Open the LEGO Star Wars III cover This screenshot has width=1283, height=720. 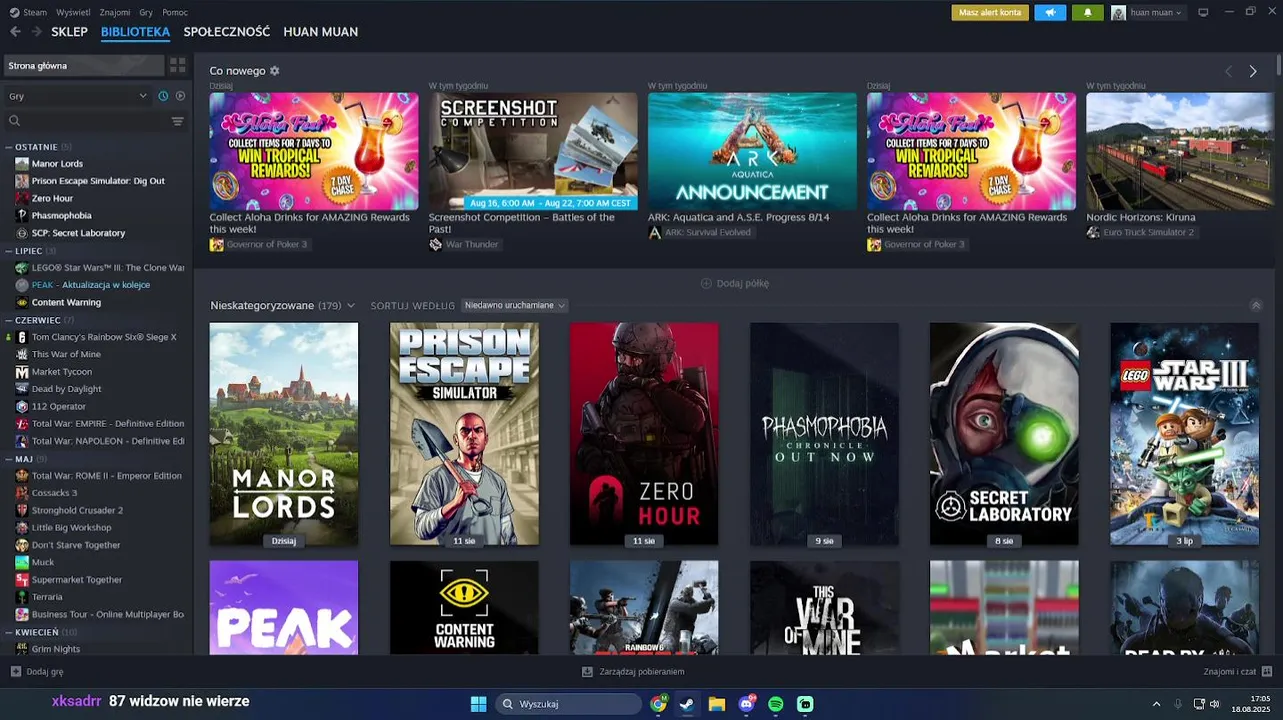click(x=1184, y=434)
